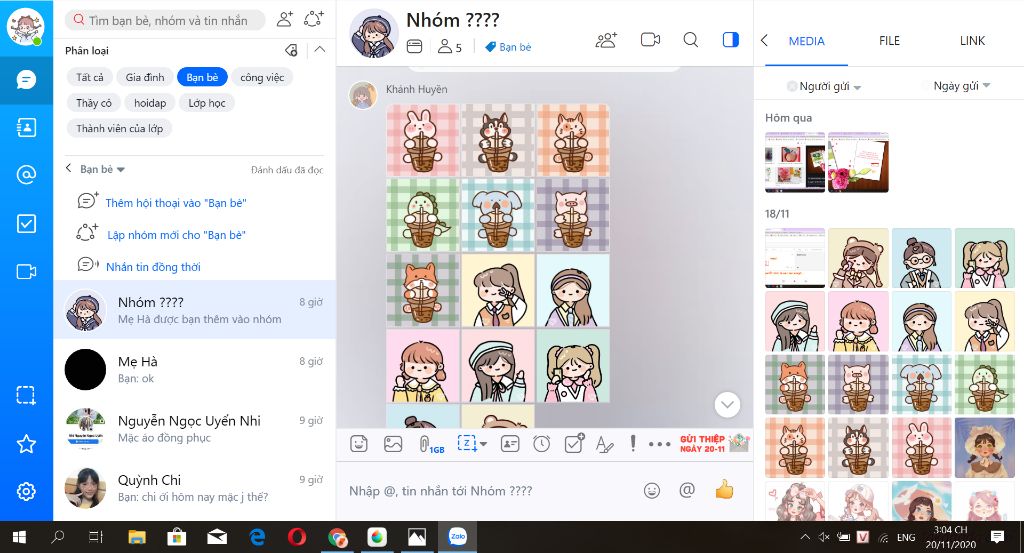The image size is (1024, 553).
Task: Open Bạn bè category dropdown
Action: [103, 169]
